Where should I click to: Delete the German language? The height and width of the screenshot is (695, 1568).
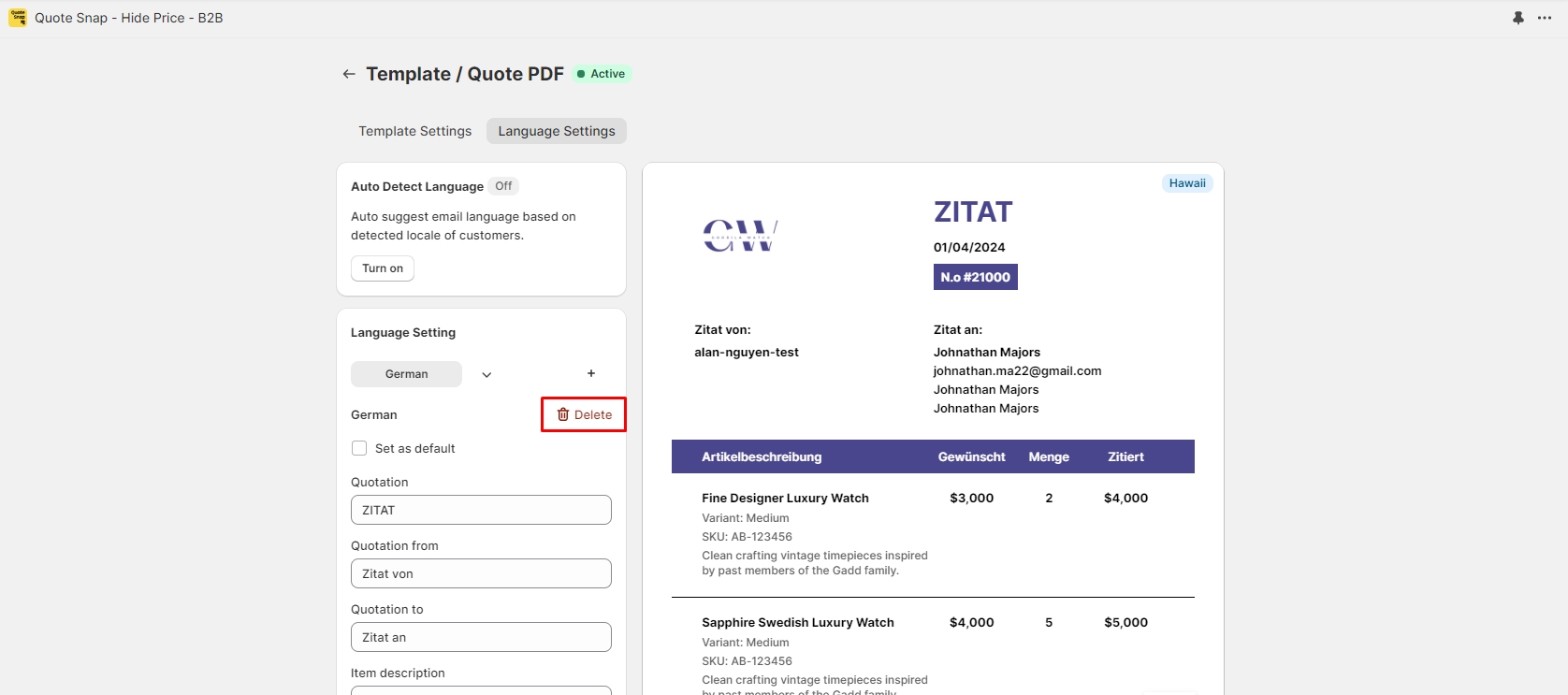584,414
